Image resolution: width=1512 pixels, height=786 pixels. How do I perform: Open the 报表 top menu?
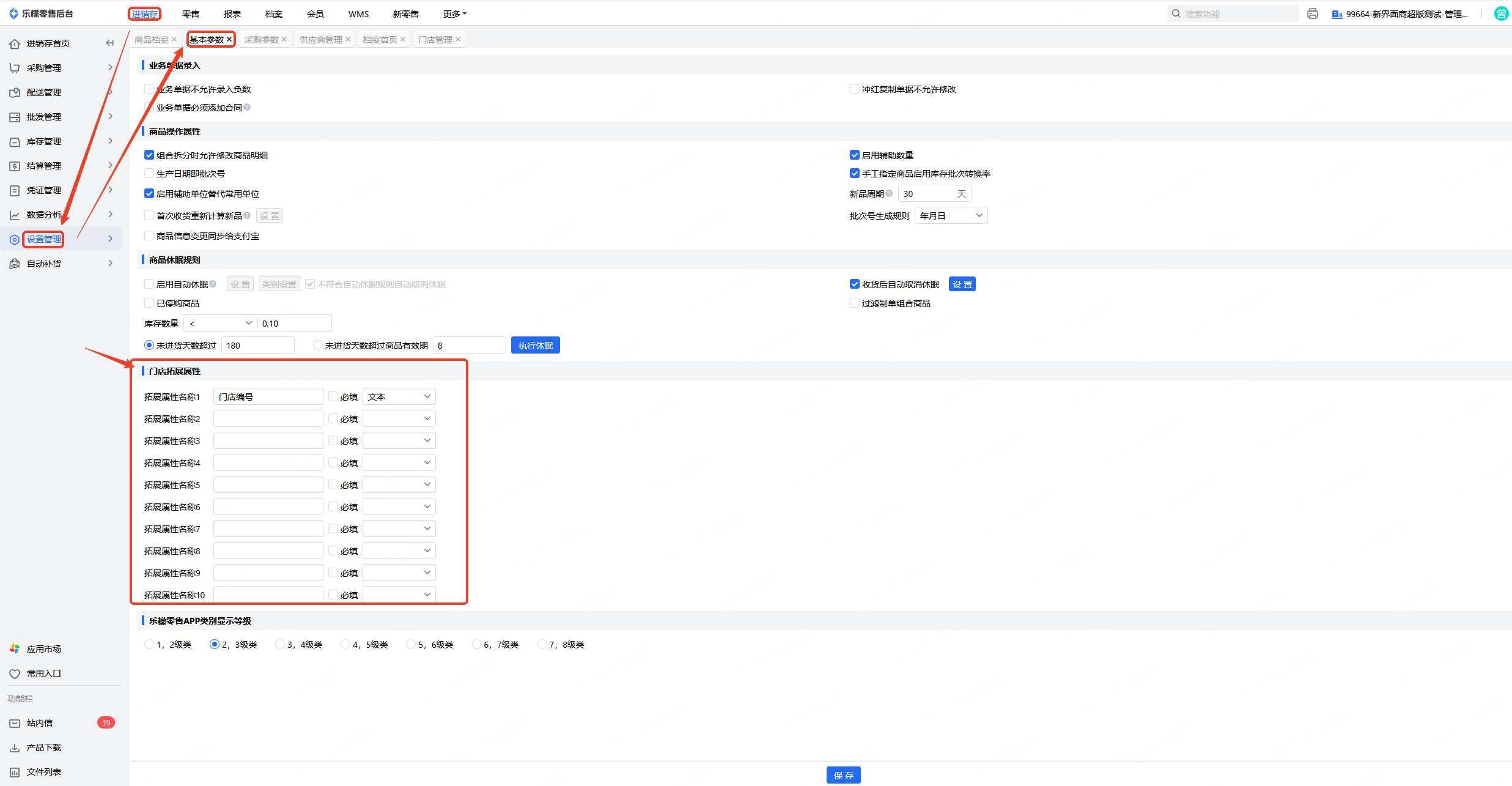(x=232, y=13)
